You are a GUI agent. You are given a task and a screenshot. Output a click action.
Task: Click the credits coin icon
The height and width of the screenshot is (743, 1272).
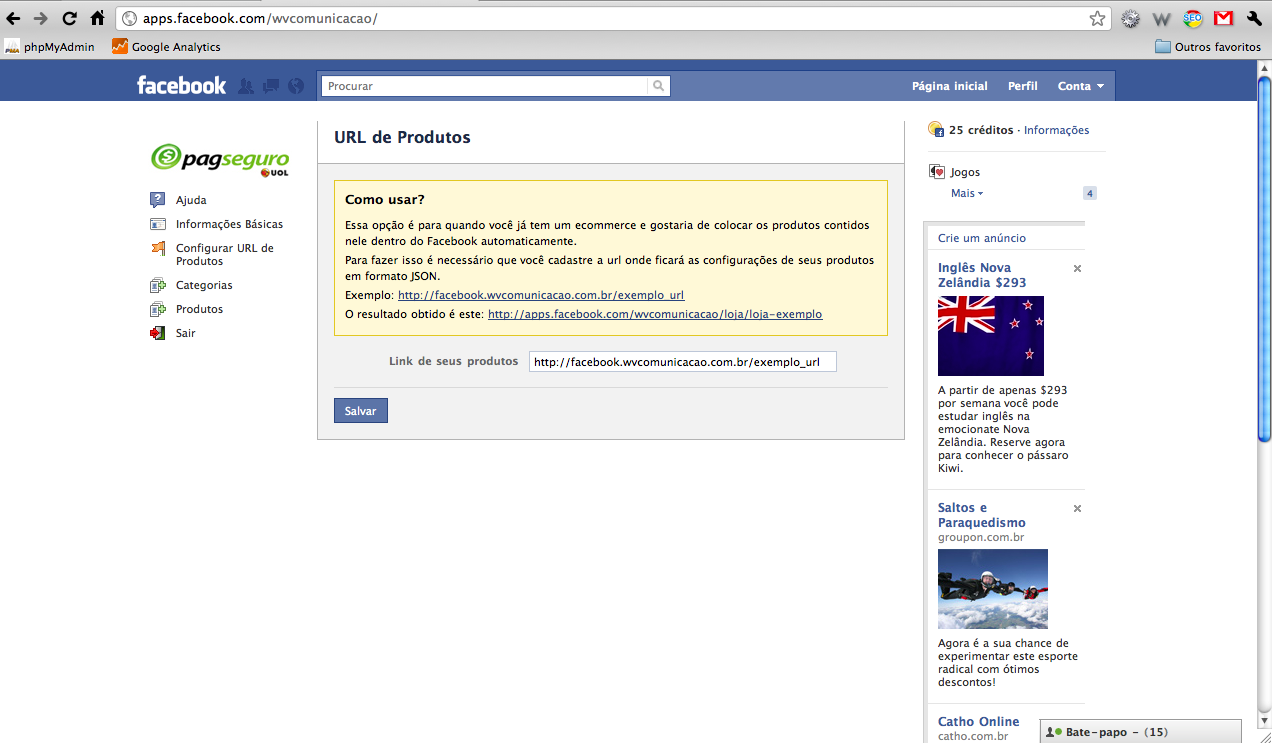[936, 129]
